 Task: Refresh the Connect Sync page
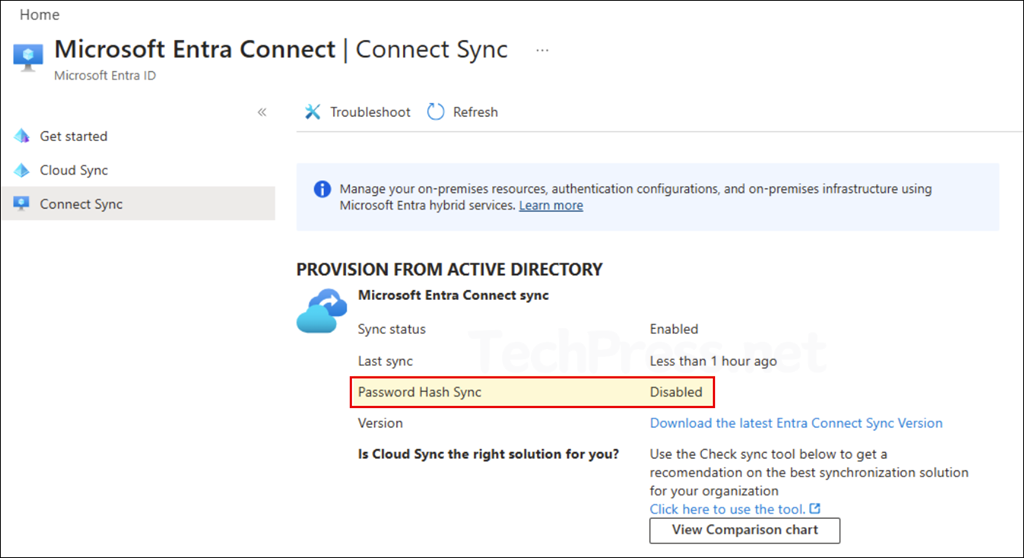[x=462, y=112]
